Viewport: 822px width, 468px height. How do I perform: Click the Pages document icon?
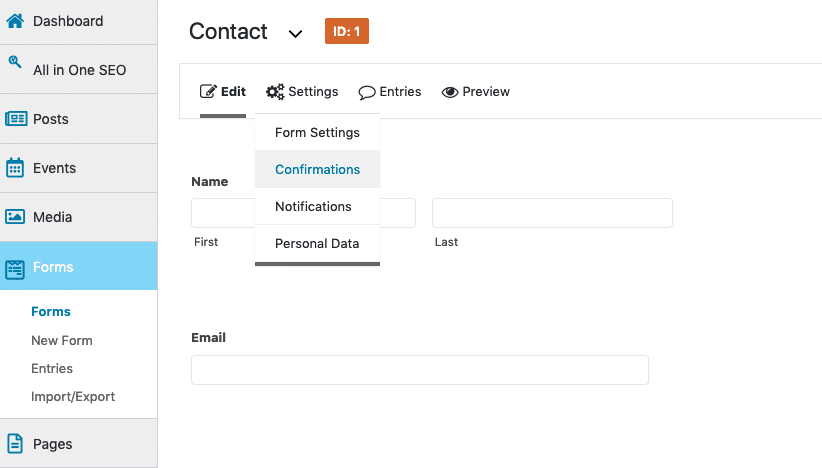15,443
